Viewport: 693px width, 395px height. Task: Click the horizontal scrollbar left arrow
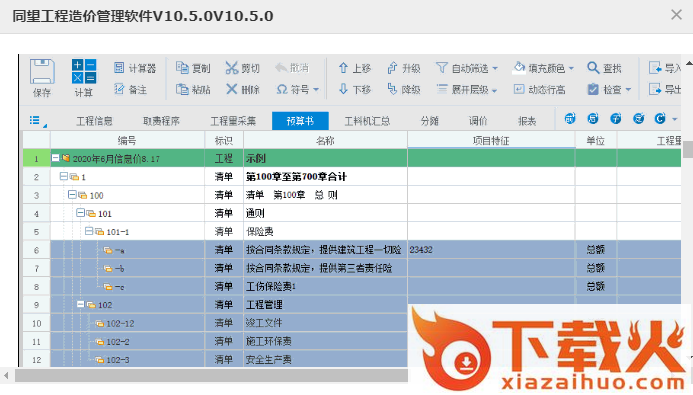6,376
